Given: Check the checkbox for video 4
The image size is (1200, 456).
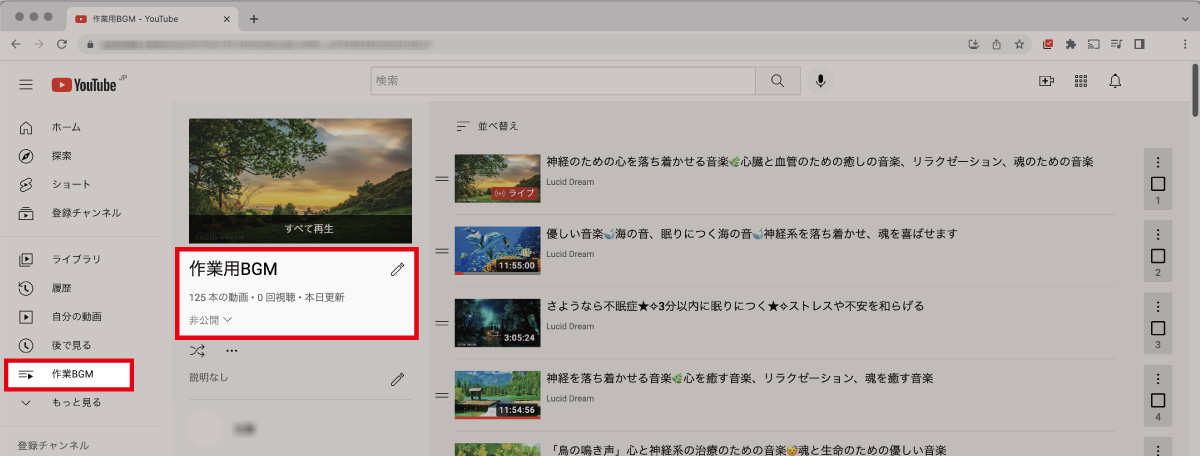Looking at the screenshot, I should pyautogui.click(x=1158, y=400).
